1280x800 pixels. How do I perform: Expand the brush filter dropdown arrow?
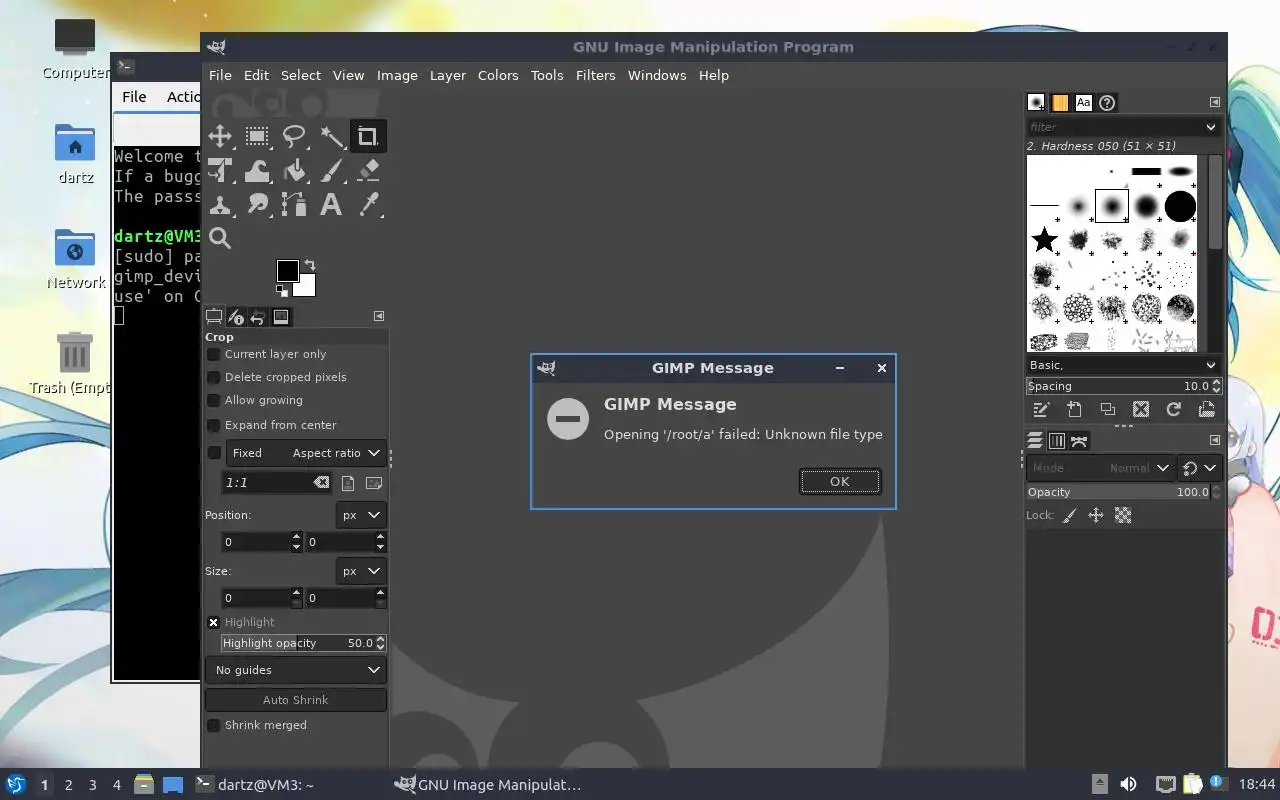coord(1211,127)
